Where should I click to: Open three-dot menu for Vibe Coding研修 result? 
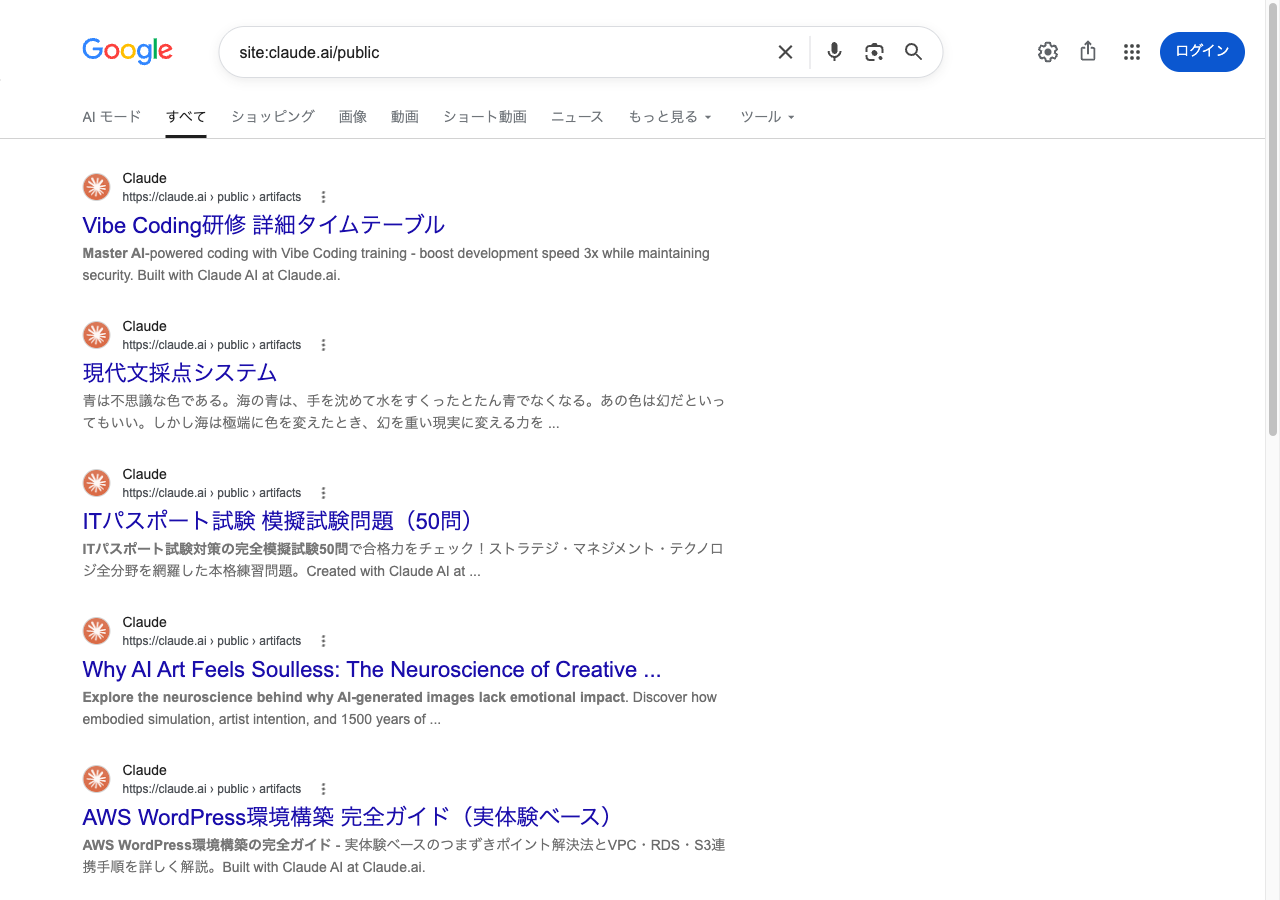323,197
